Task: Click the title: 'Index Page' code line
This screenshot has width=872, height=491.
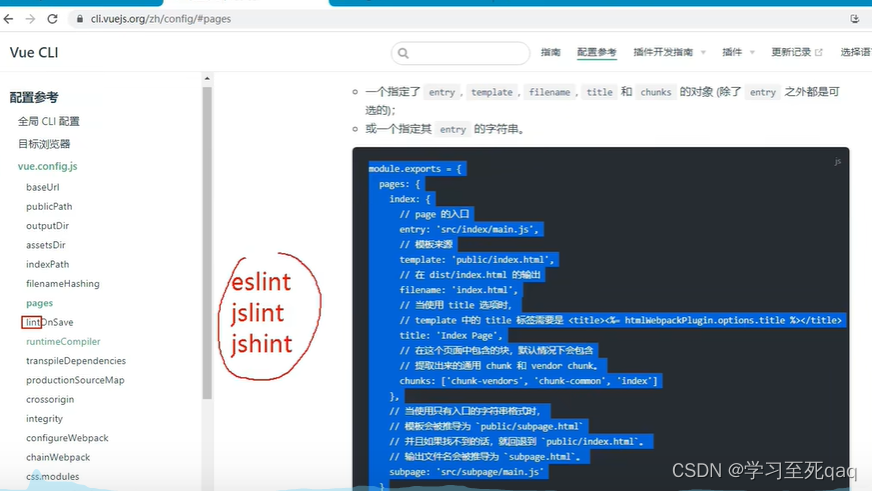Action: click(x=451, y=335)
